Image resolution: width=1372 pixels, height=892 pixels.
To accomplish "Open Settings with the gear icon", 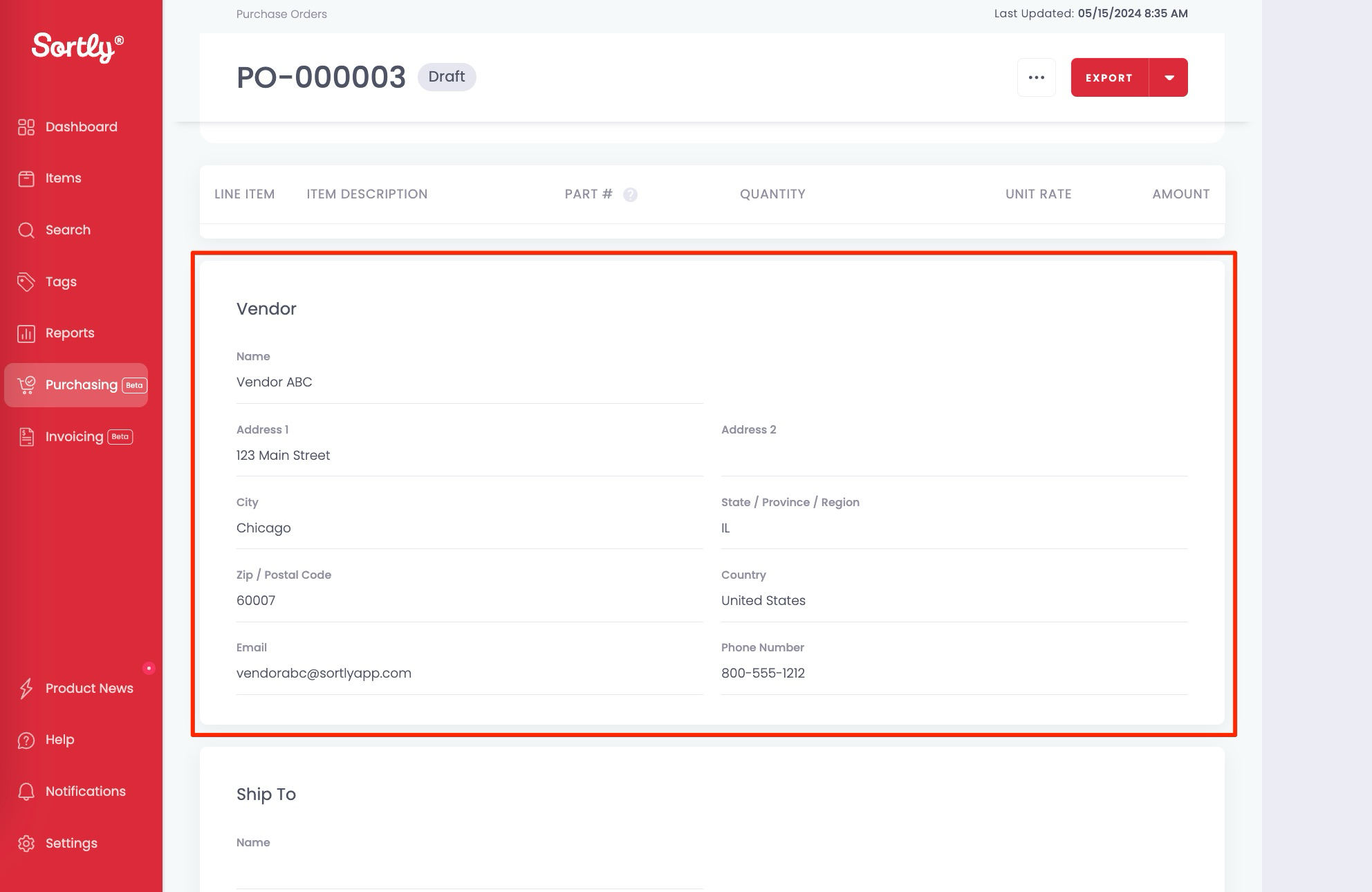I will click(26, 843).
